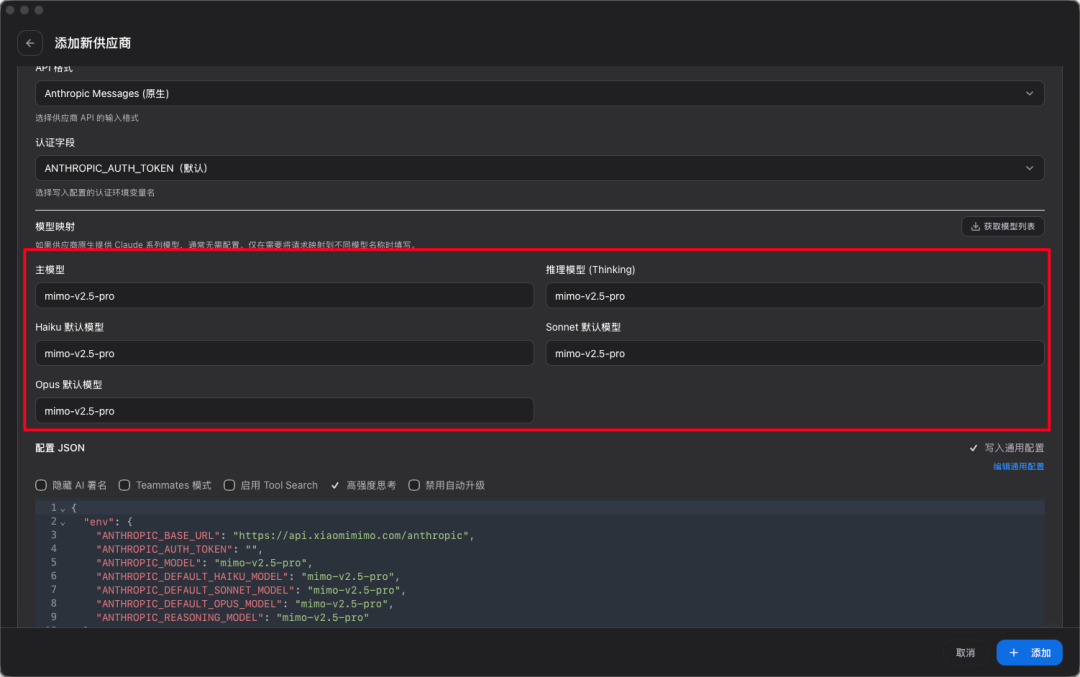Image resolution: width=1080 pixels, height=677 pixels.
Task: Collapse the "env" JSON fold arrow
Action: [x=61, y=523]
